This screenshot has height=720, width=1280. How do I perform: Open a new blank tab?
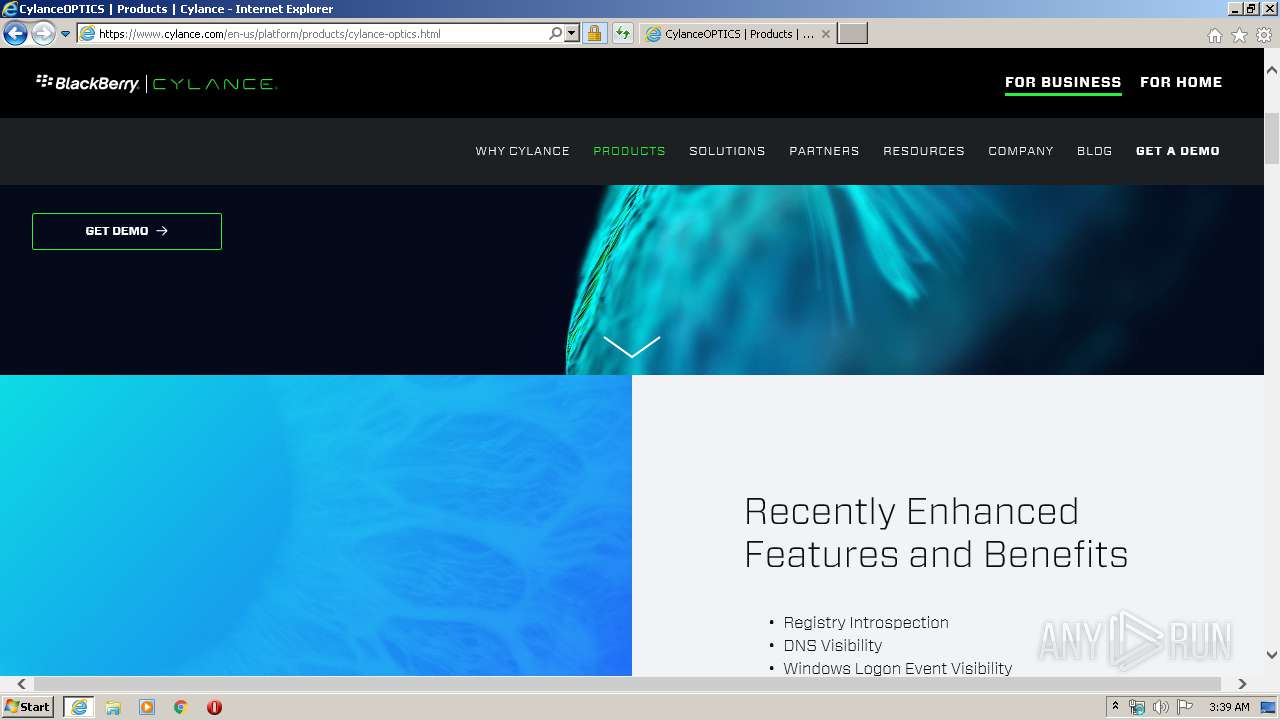click(852, 34)
